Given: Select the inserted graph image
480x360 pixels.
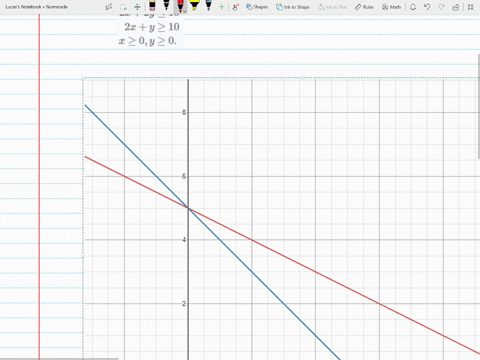Looking at the screenshot, I should coord(281,219).
